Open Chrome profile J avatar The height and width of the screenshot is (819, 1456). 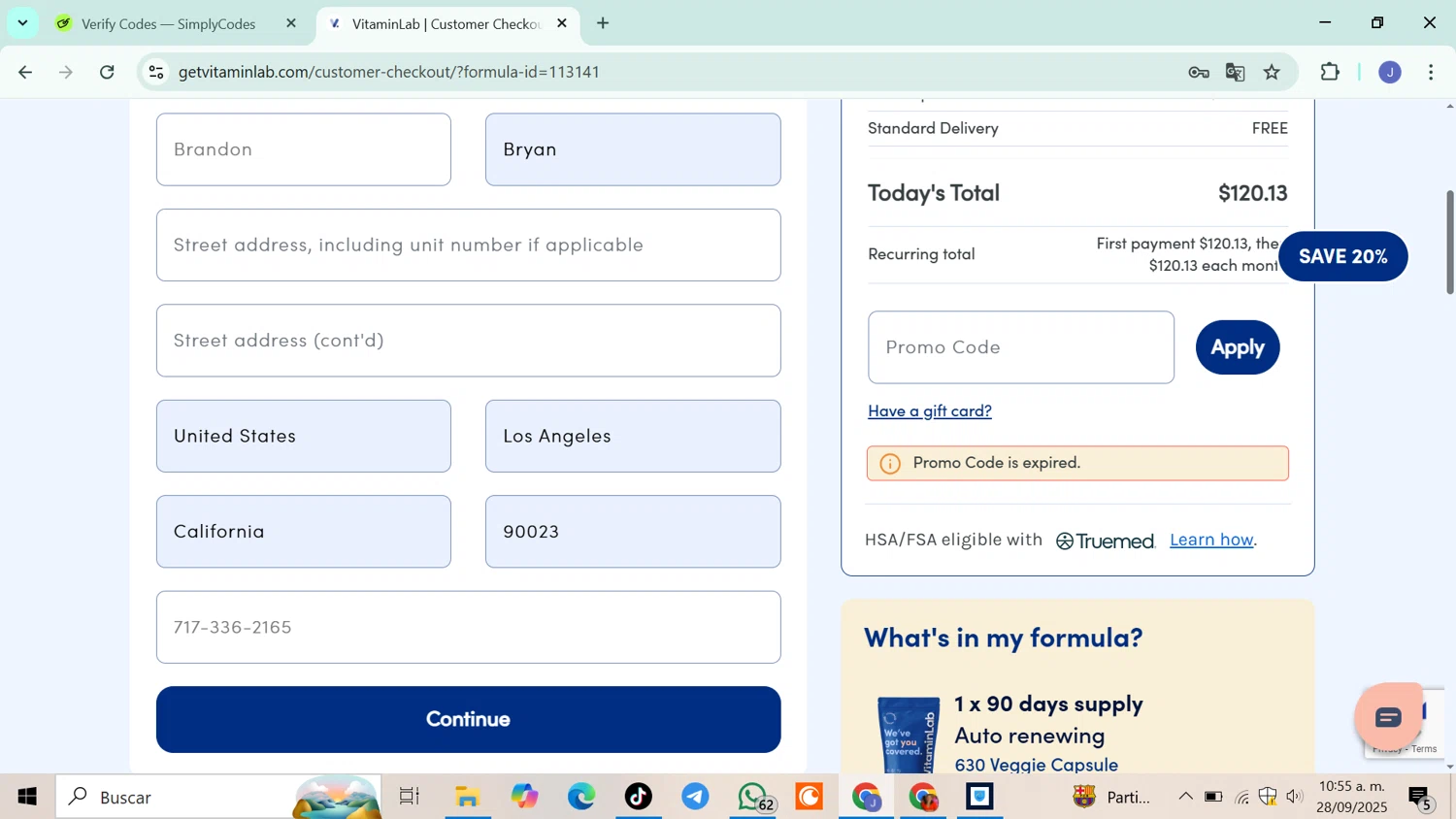point(1390,72)
